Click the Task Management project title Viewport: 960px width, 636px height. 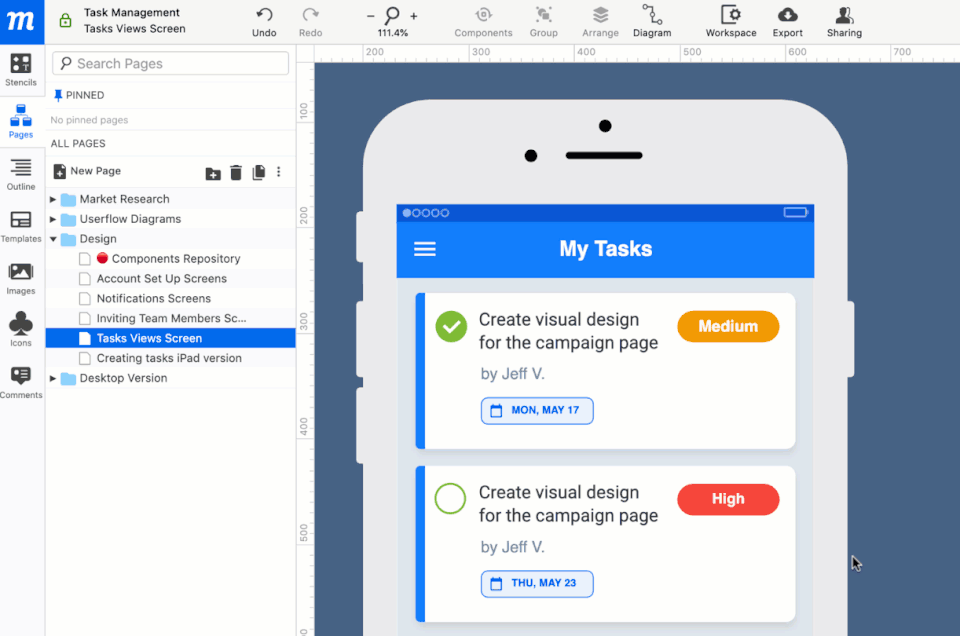132,13
